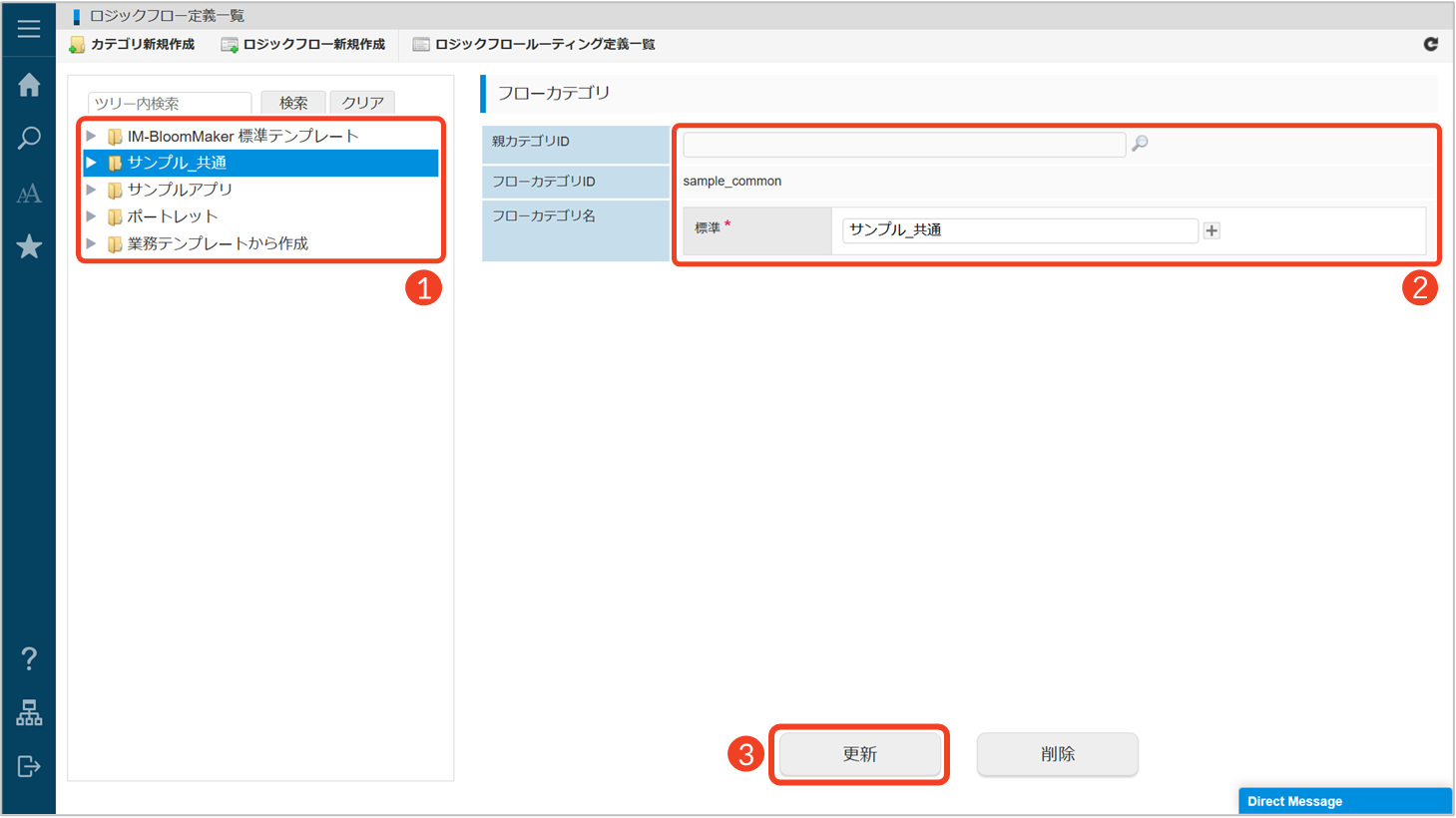
Task: Refresh the page with reload icon
Action: (1430, 44)
